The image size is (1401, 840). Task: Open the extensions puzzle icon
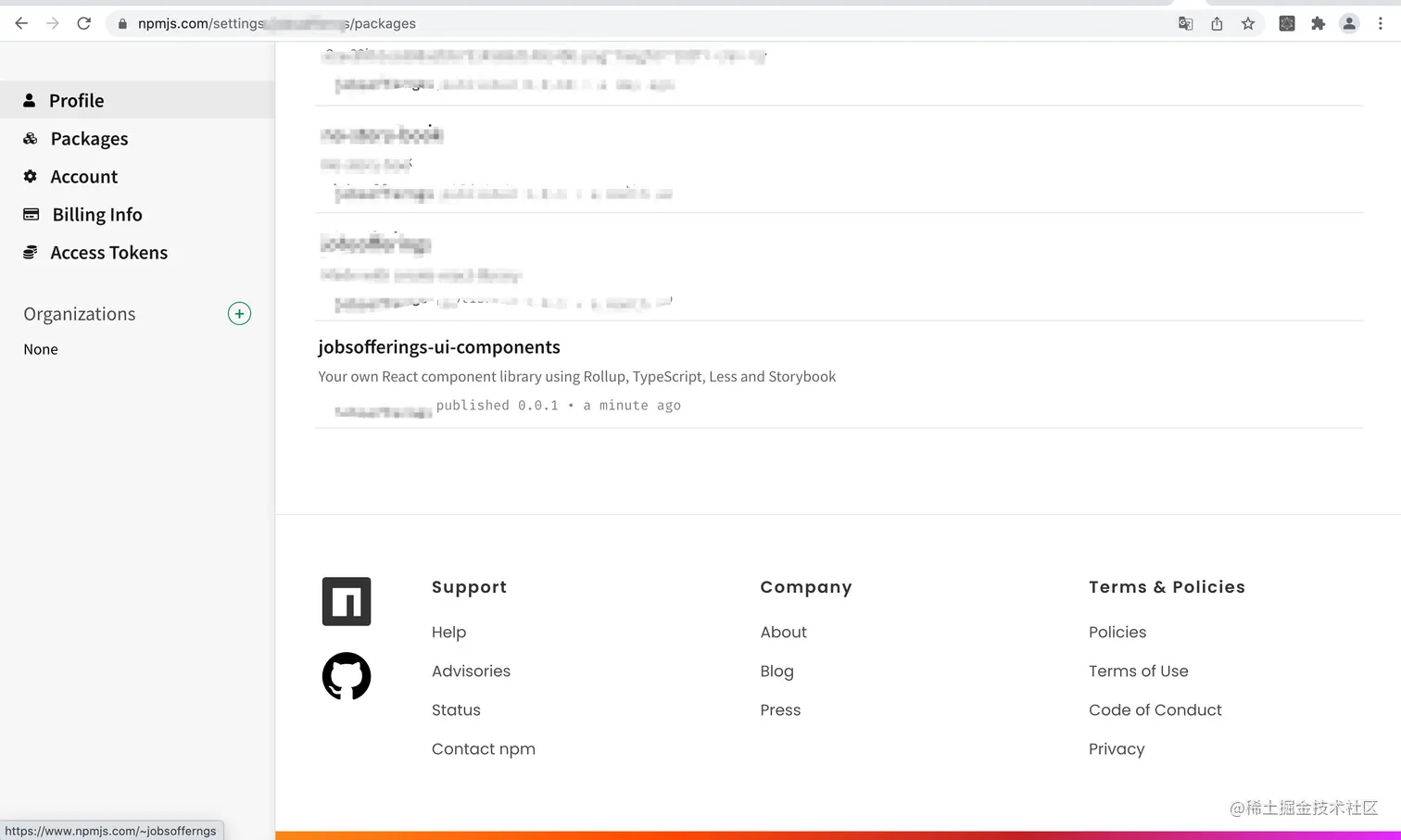[x=1318, y=23]
